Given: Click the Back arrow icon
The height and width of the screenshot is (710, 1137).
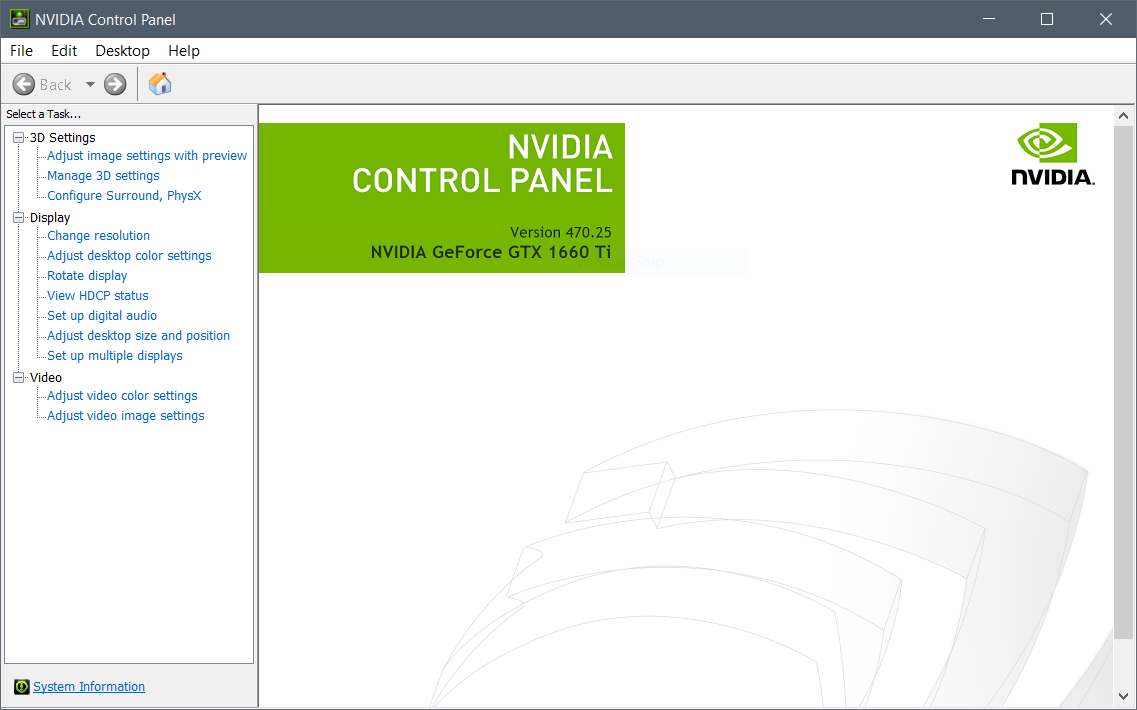Looking at the screenshot, I should (24, 84).
